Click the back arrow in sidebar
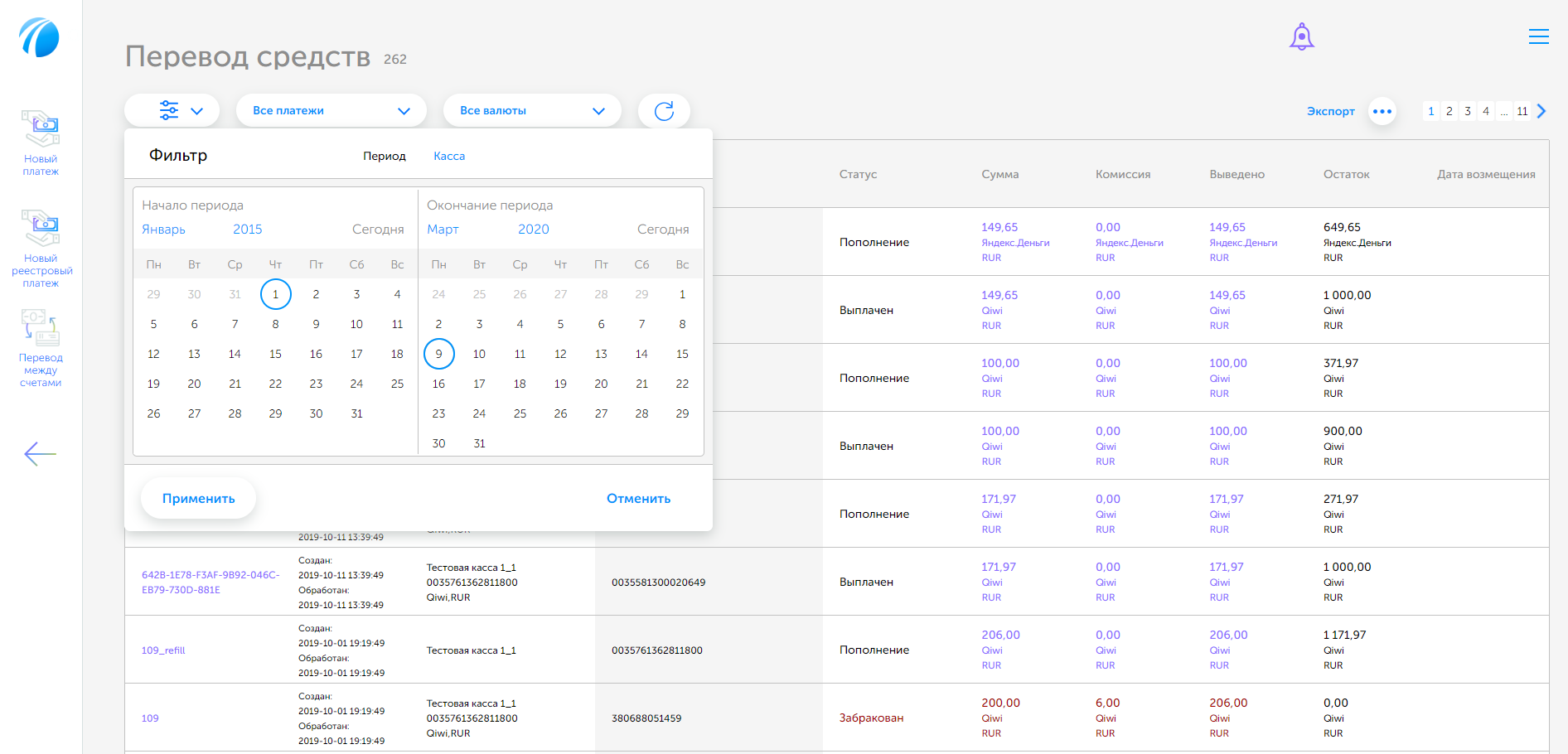Viewport: 1568px width, 754px height. 40,453
